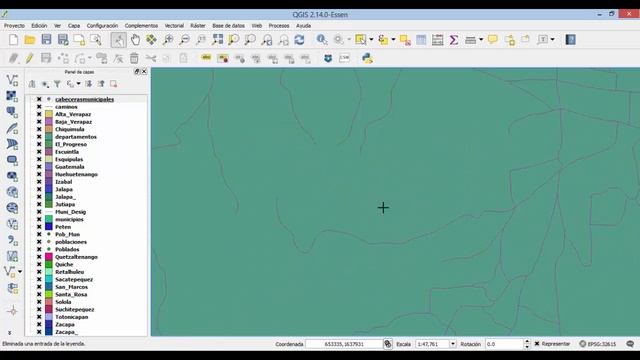Click the Refresh map icon
This screenshot has height=360, width=640.
coord(300,40)
